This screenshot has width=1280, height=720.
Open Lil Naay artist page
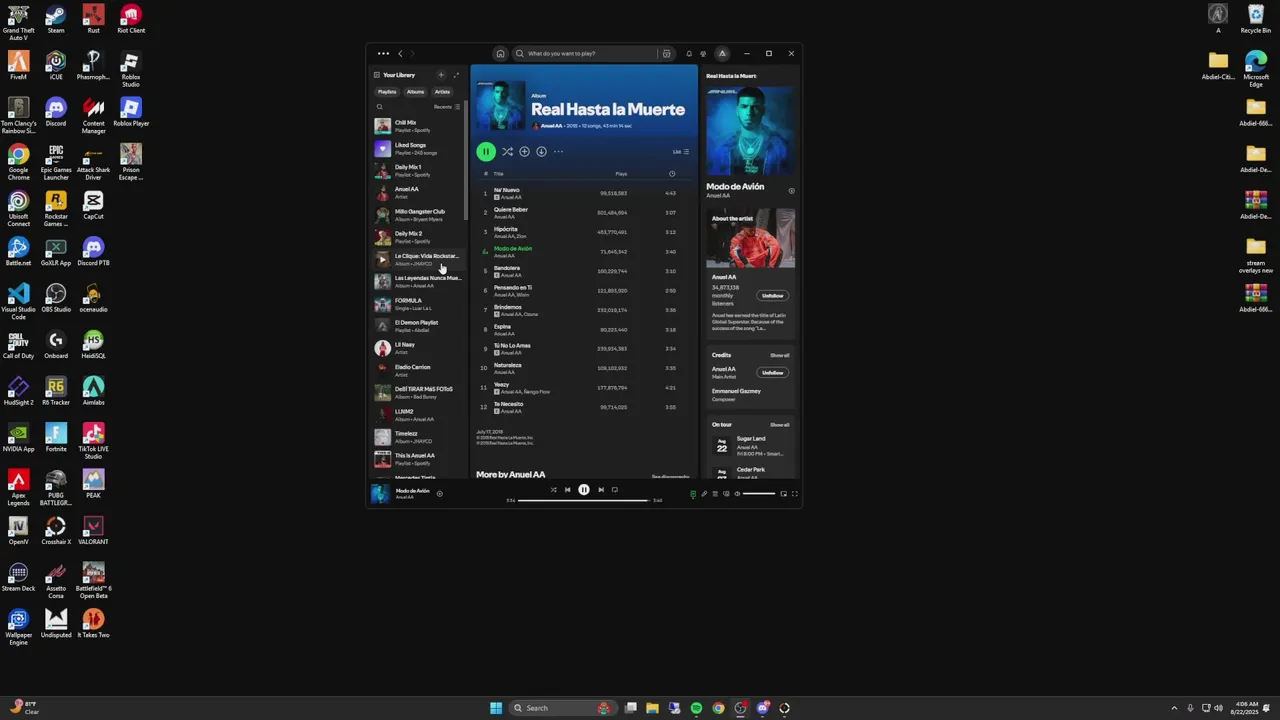pyautogui.click(x=417, y=348)
